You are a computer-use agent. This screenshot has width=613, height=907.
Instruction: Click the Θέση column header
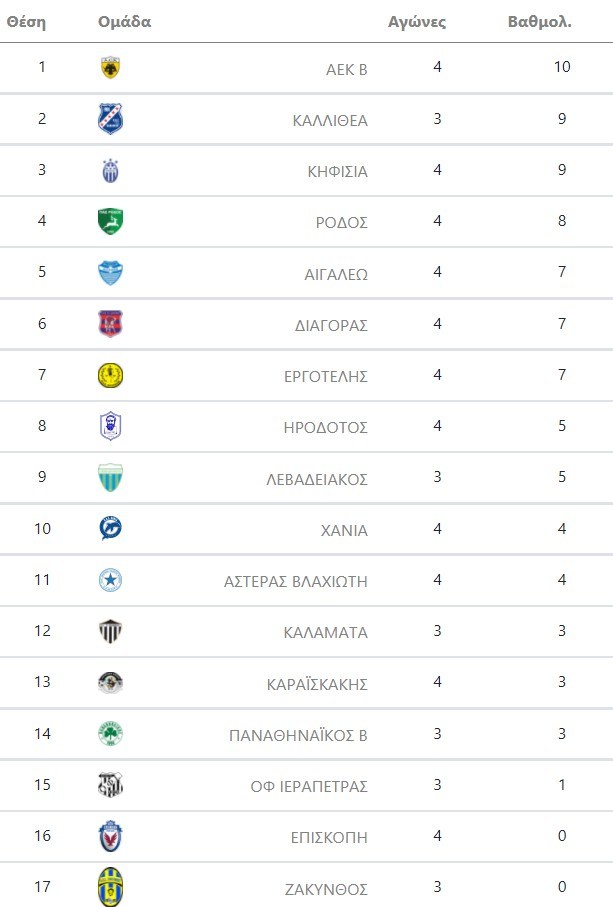tap(26, 21)
